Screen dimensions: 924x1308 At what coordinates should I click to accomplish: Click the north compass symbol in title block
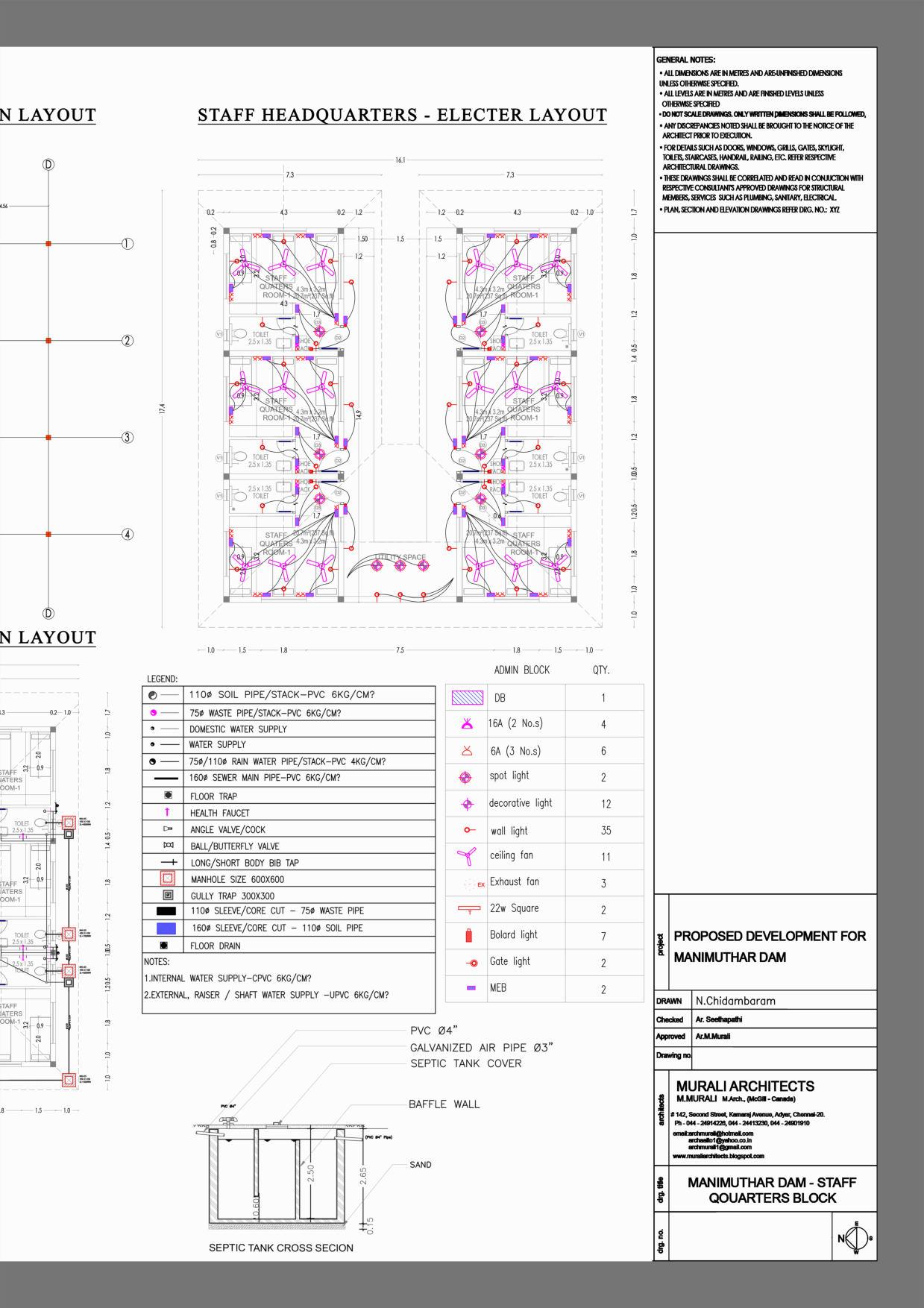tap(855, 1237)
